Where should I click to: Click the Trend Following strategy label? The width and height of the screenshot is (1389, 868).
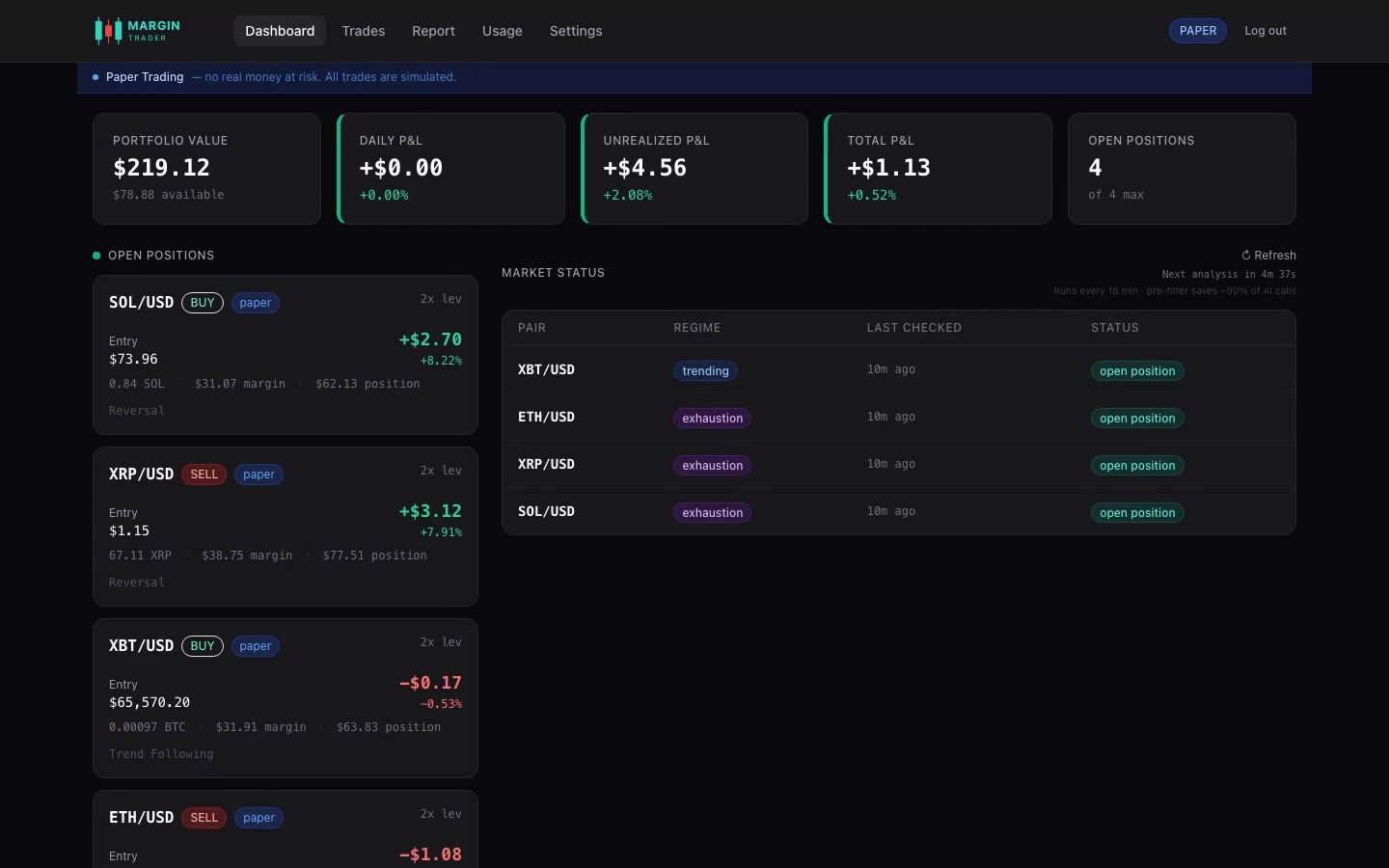tap(161, 754)
